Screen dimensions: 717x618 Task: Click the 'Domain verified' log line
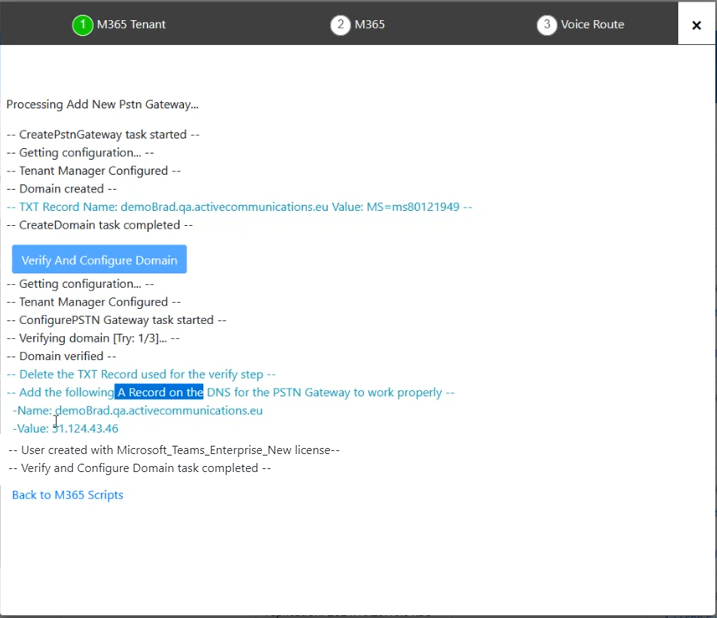61,356
